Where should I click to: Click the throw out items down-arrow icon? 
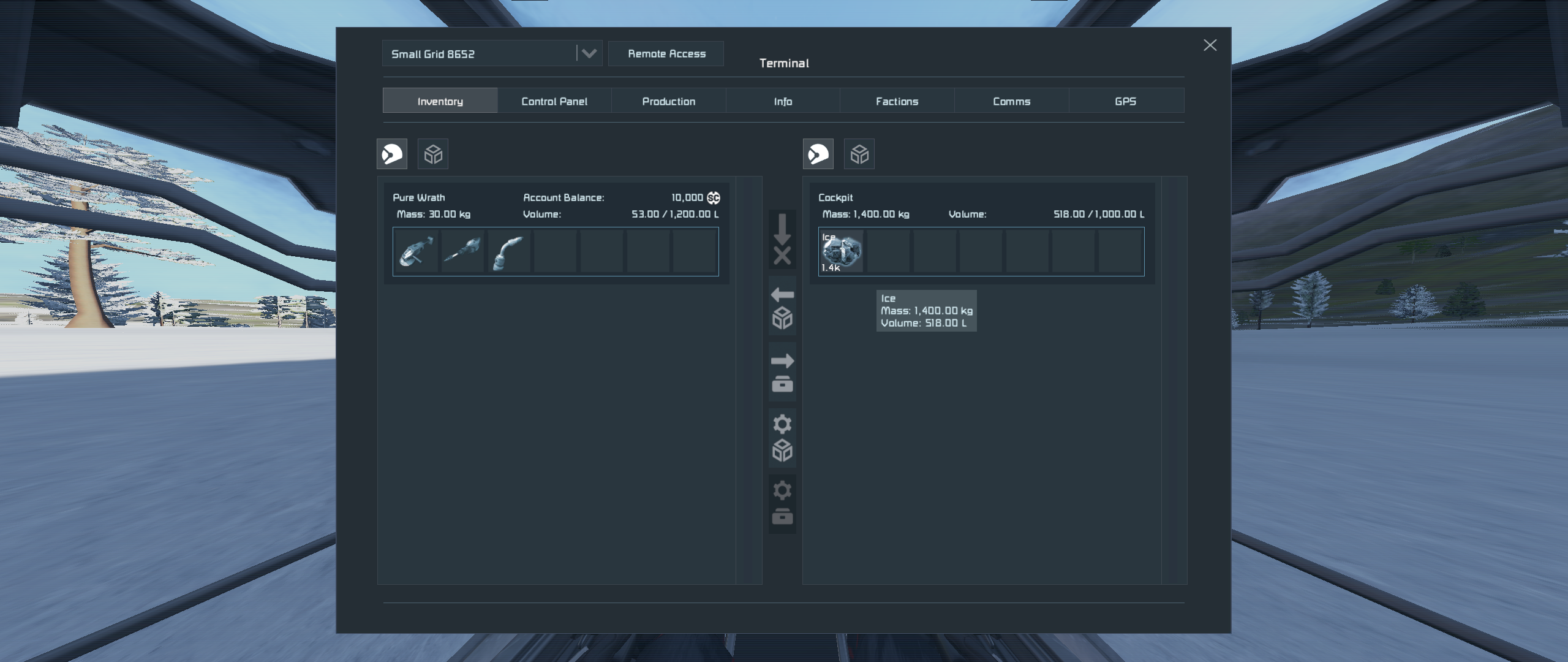pyautogui.click(x=782, y=240)
